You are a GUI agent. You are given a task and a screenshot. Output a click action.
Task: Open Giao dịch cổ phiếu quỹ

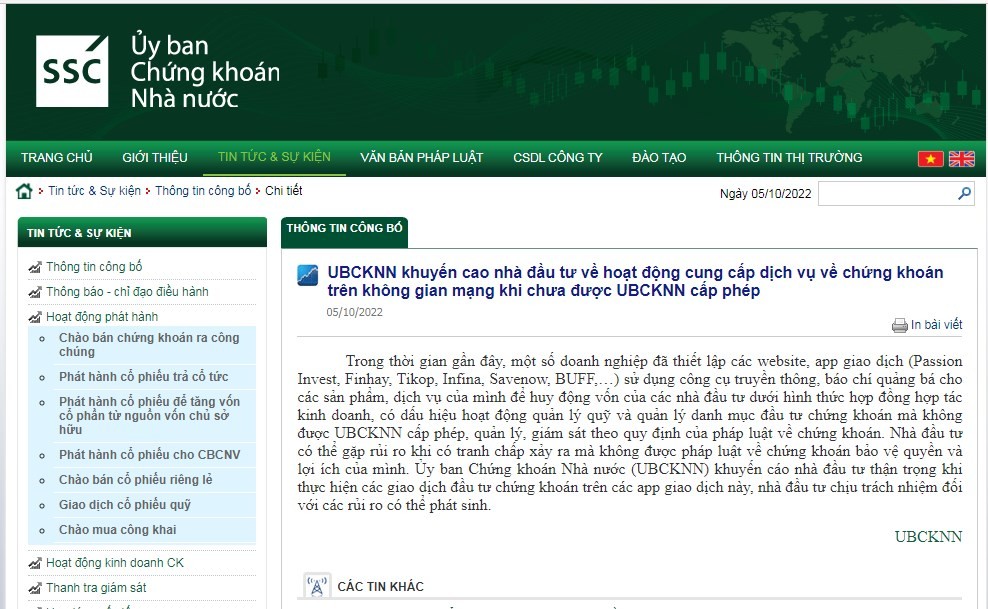(x=125, y=505)
